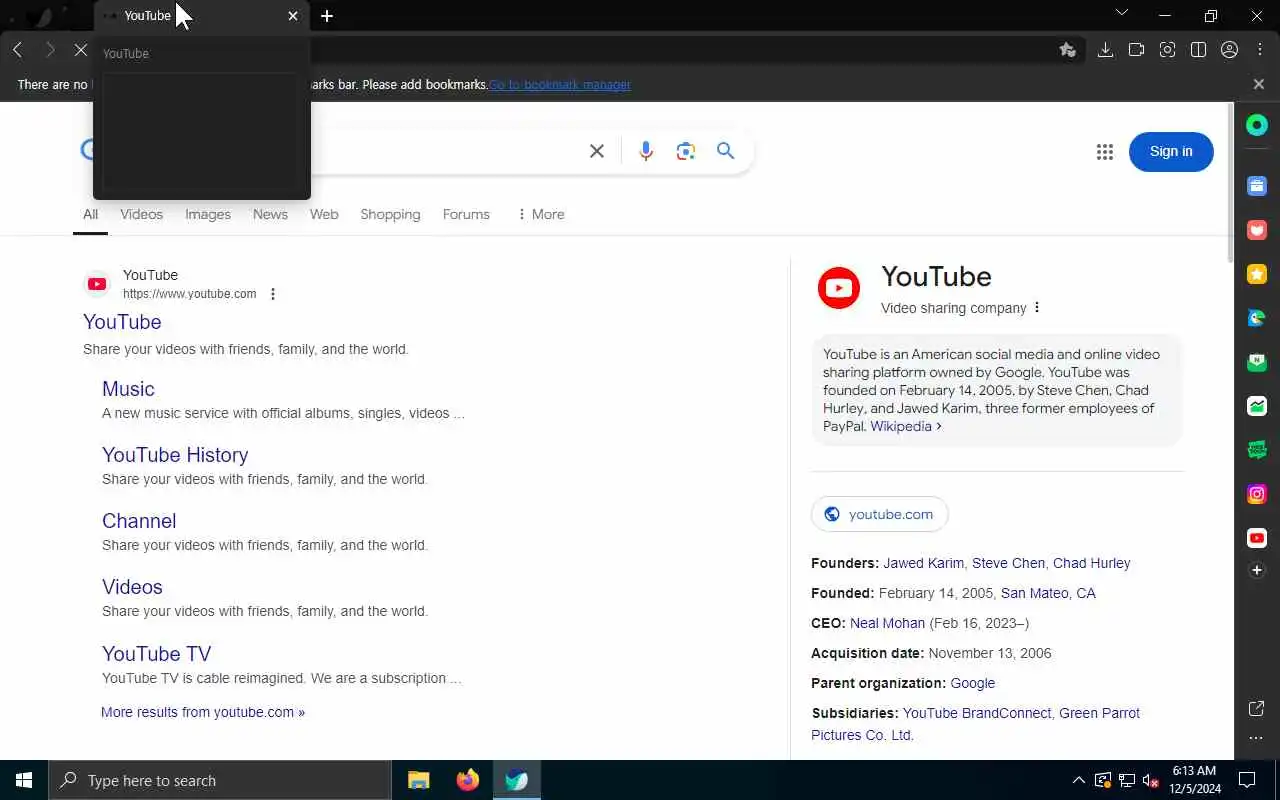Open the YouTube TV sitelink
Viewport: 1280px width, 800px height.
click(157, 654)
